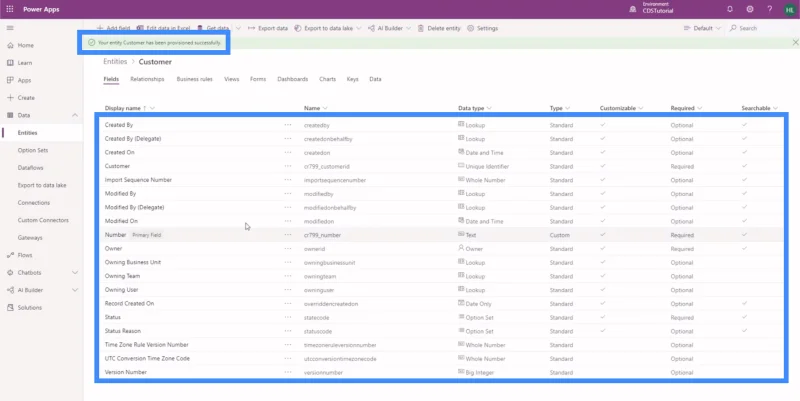Collapse navigation with hamburger icon
800x401 pixels.
pos(10,28)
